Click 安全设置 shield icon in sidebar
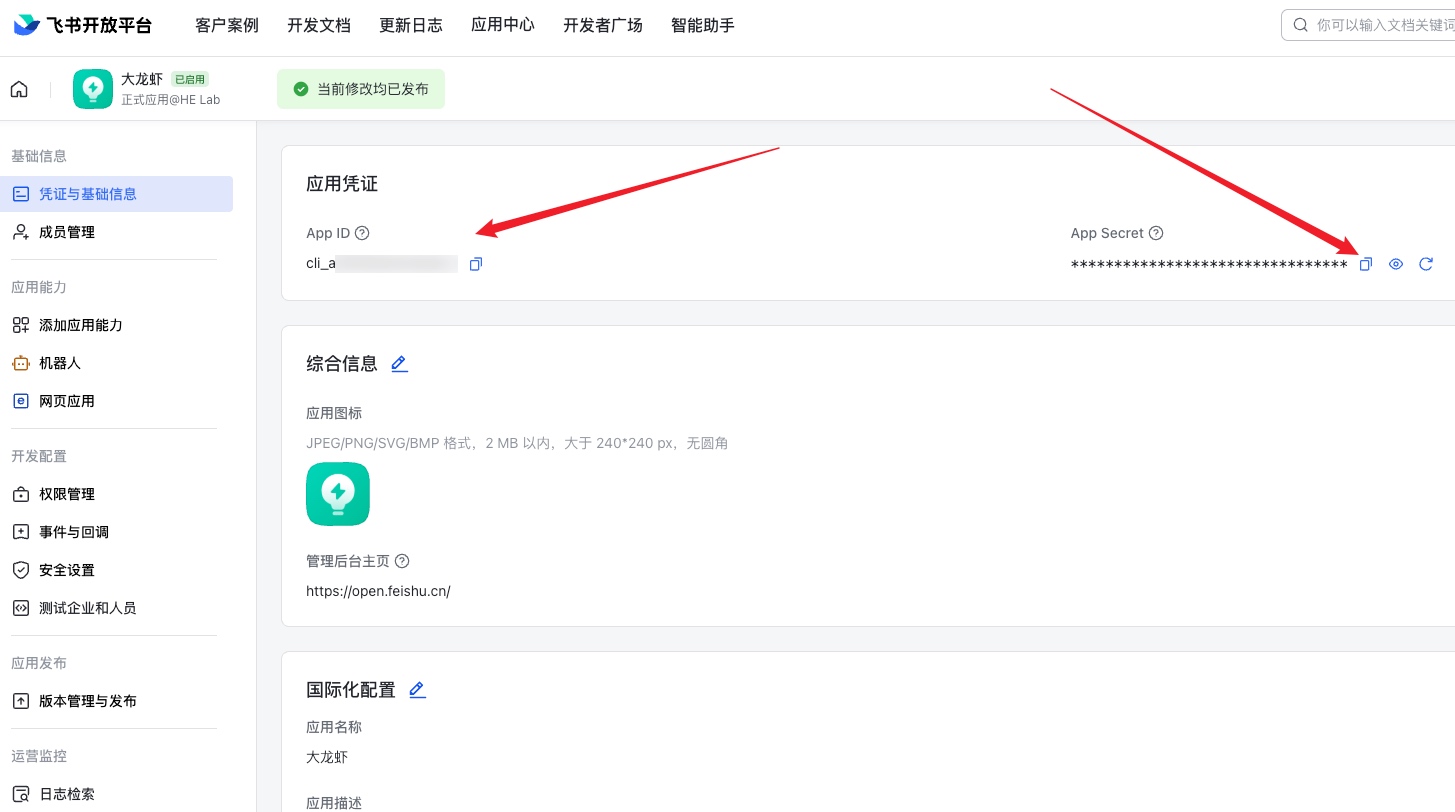The width and height of the screenshot is (1455, 812). pos(20,570)
